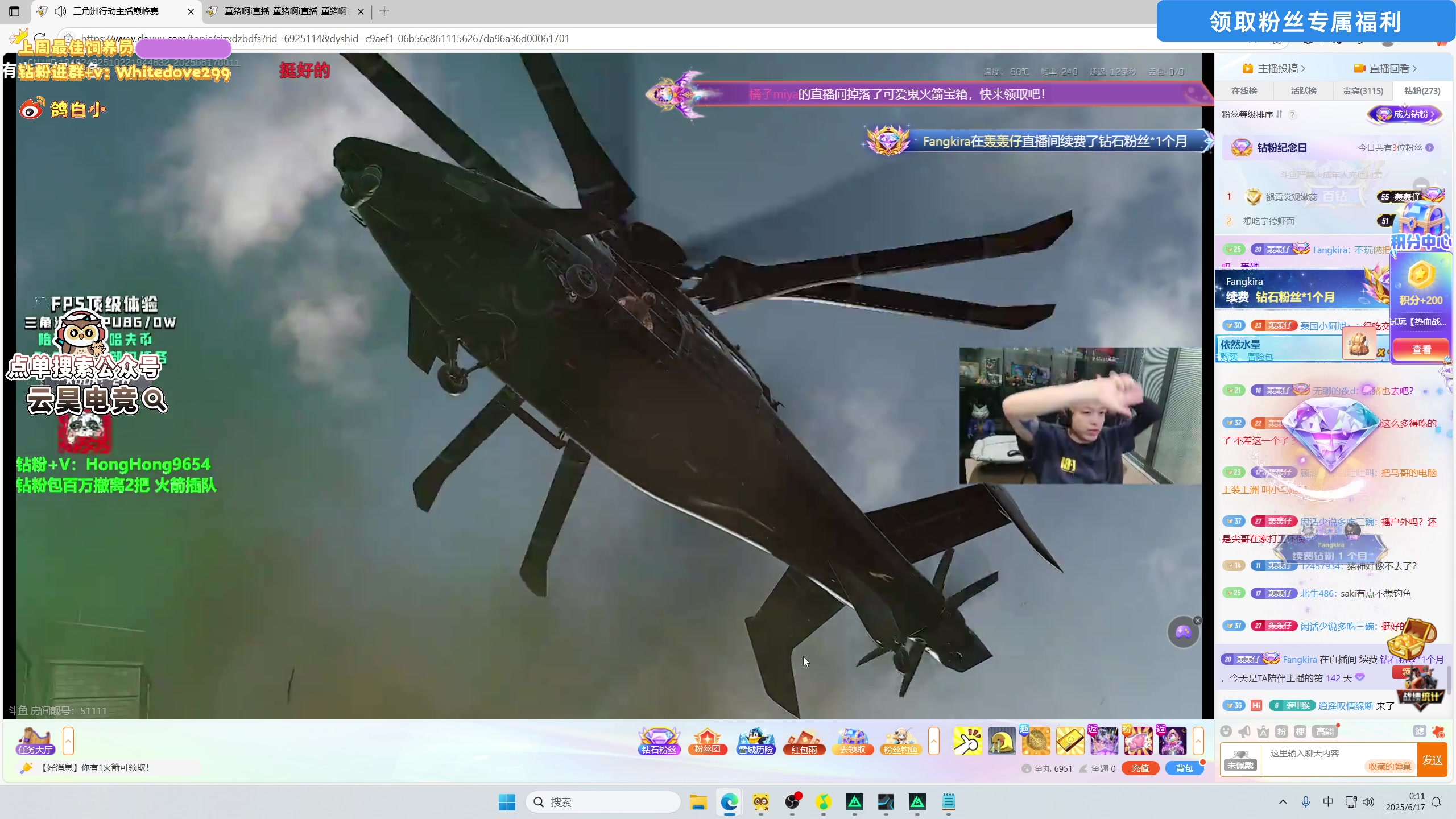Viewport: 1456px width, 819px height.
Task: Click the 梗 meme danmaku icon
Action: (1300, 731)
